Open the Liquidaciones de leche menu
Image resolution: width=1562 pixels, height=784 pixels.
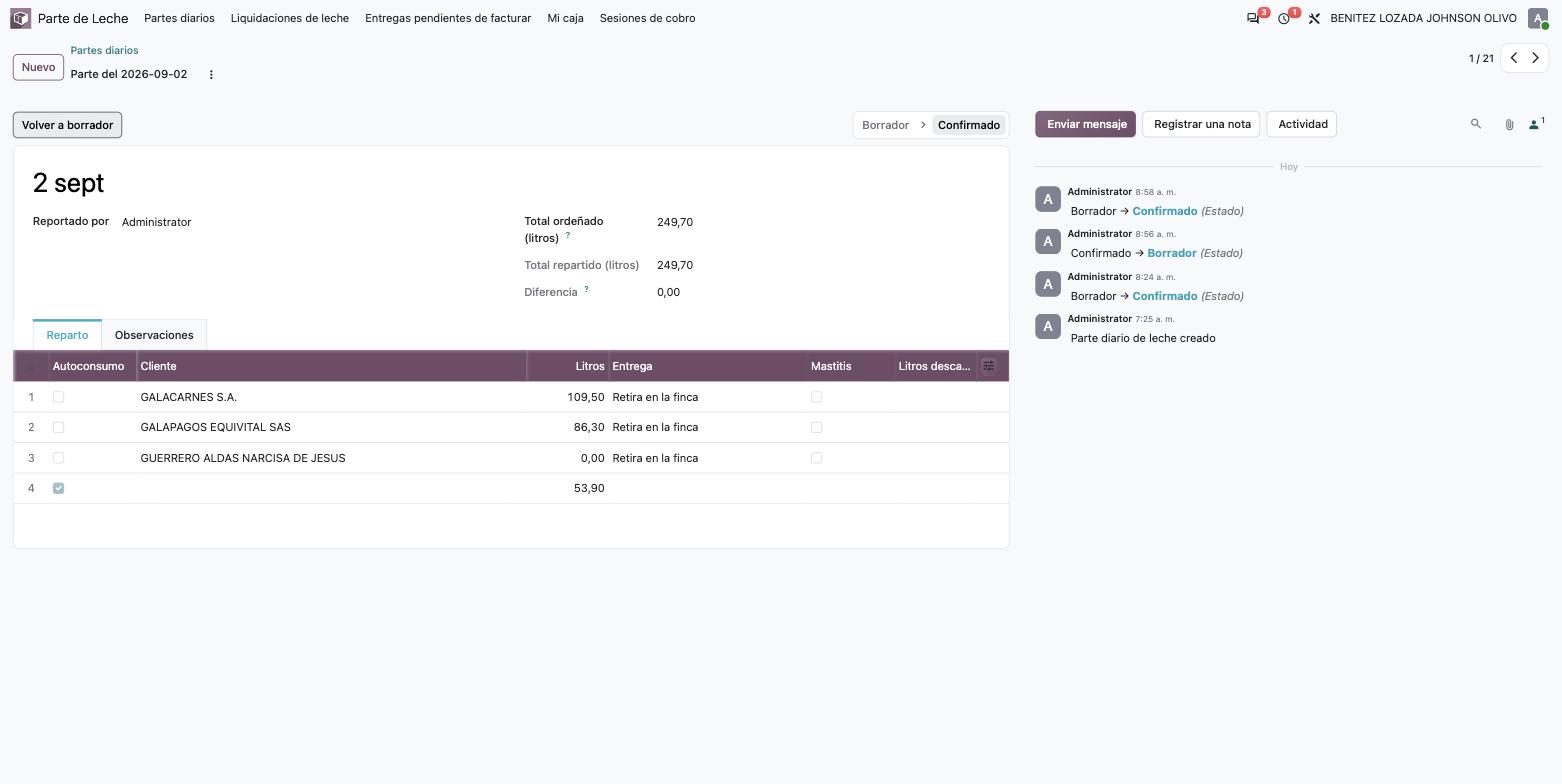(x=290, y=18)
